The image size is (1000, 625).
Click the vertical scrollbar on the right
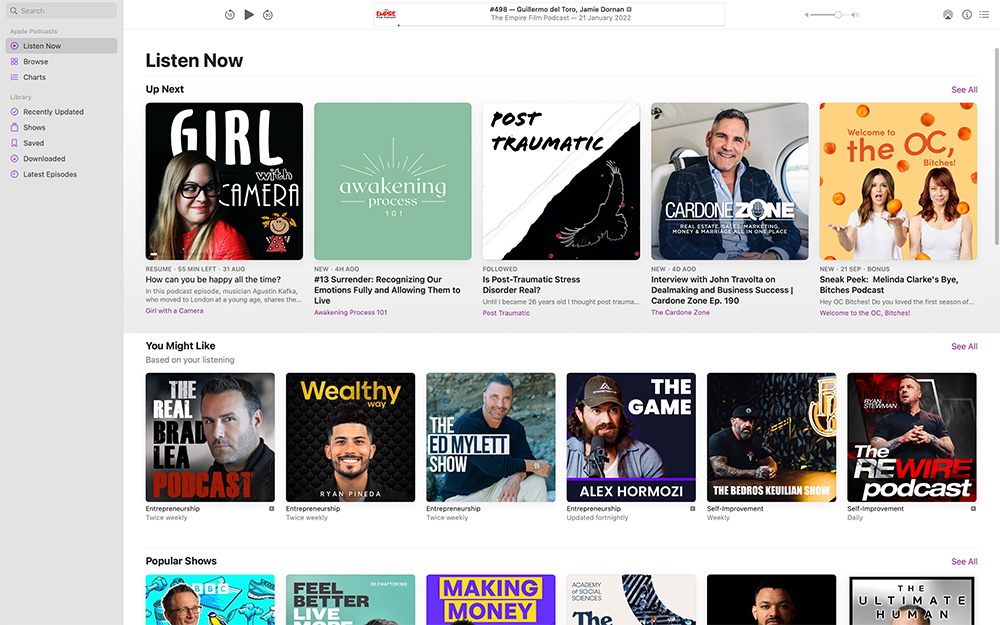pyautogui.click(x=997, y=146)
